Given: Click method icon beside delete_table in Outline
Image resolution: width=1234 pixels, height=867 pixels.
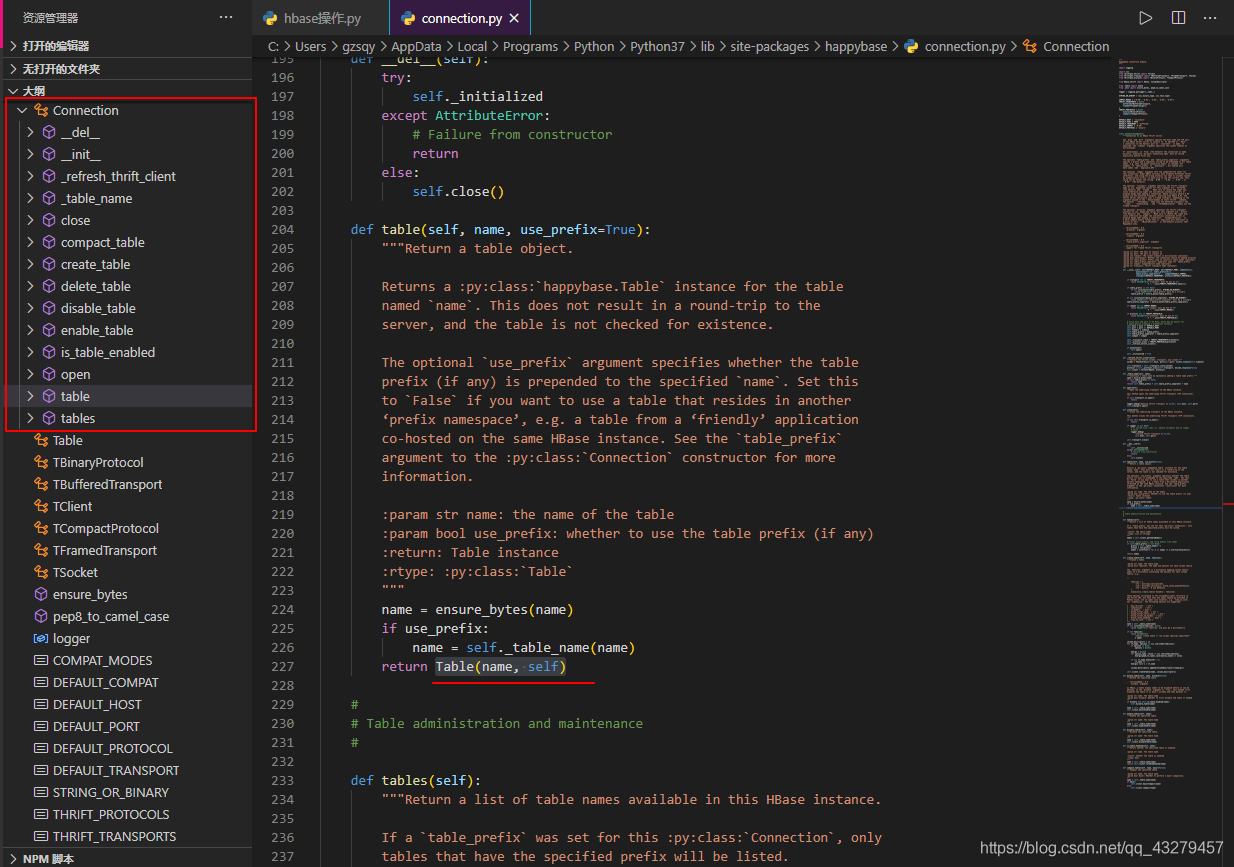Looking at the screenshot, I should click(48, 286).
